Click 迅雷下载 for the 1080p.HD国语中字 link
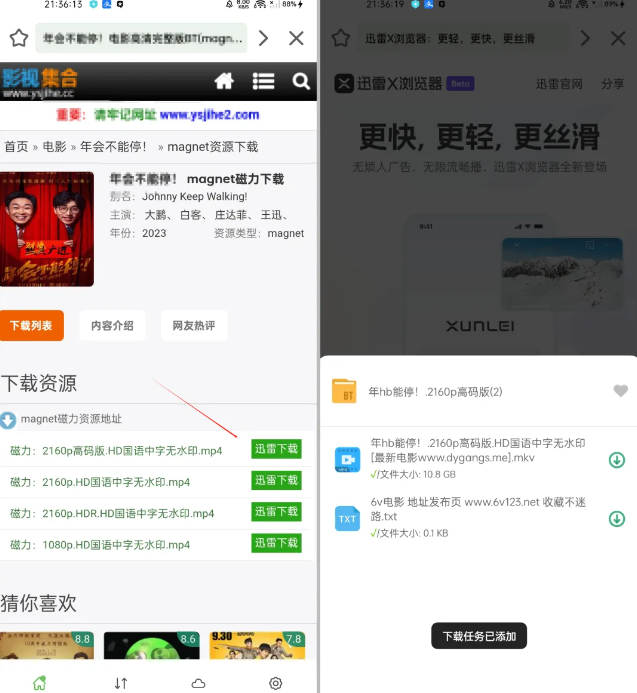This screenshot has height=693, width=637. pos(276,544)
